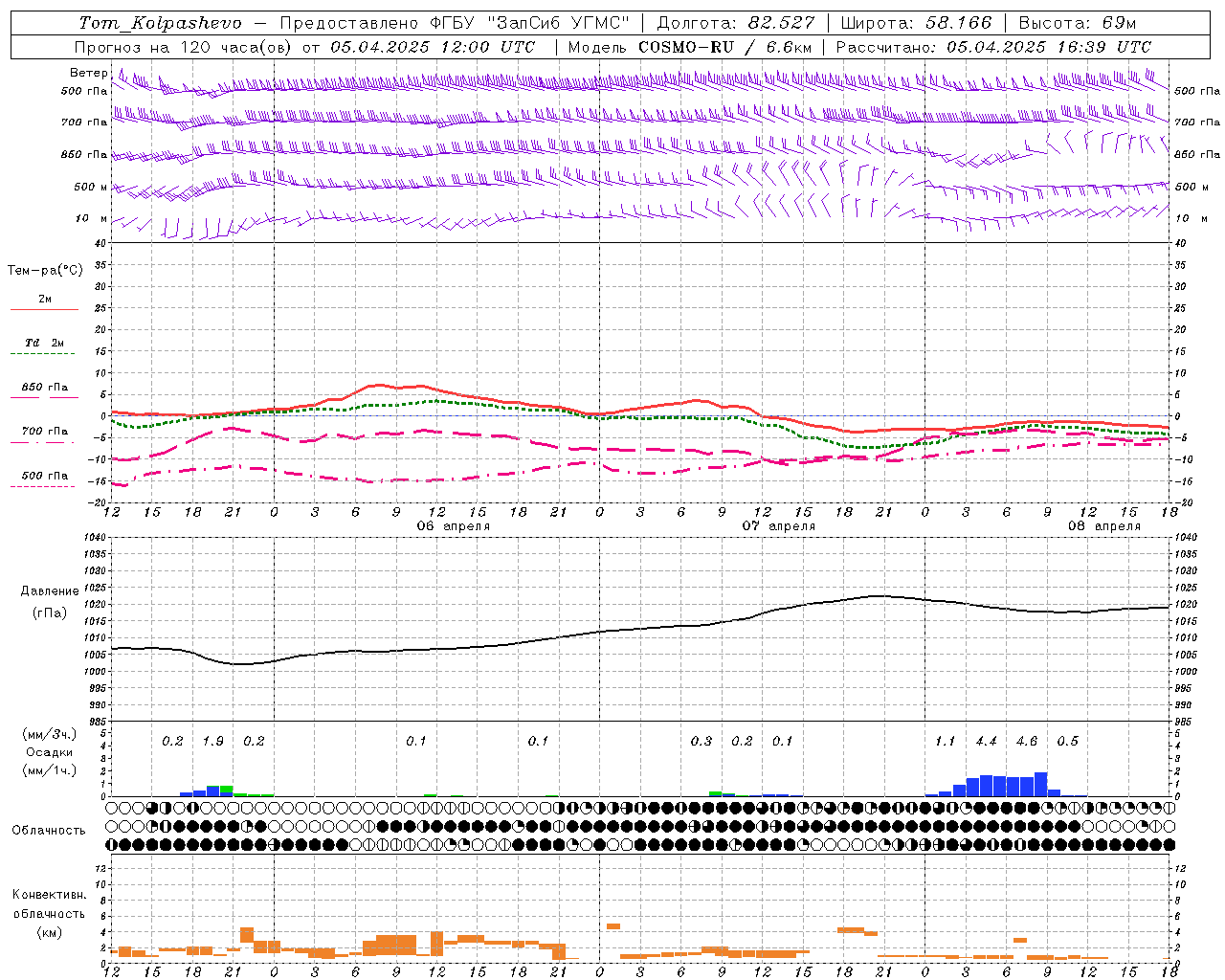1225x980 pixels.
Task: Select the Осадки precipitation label
Action: pos(49,752)
